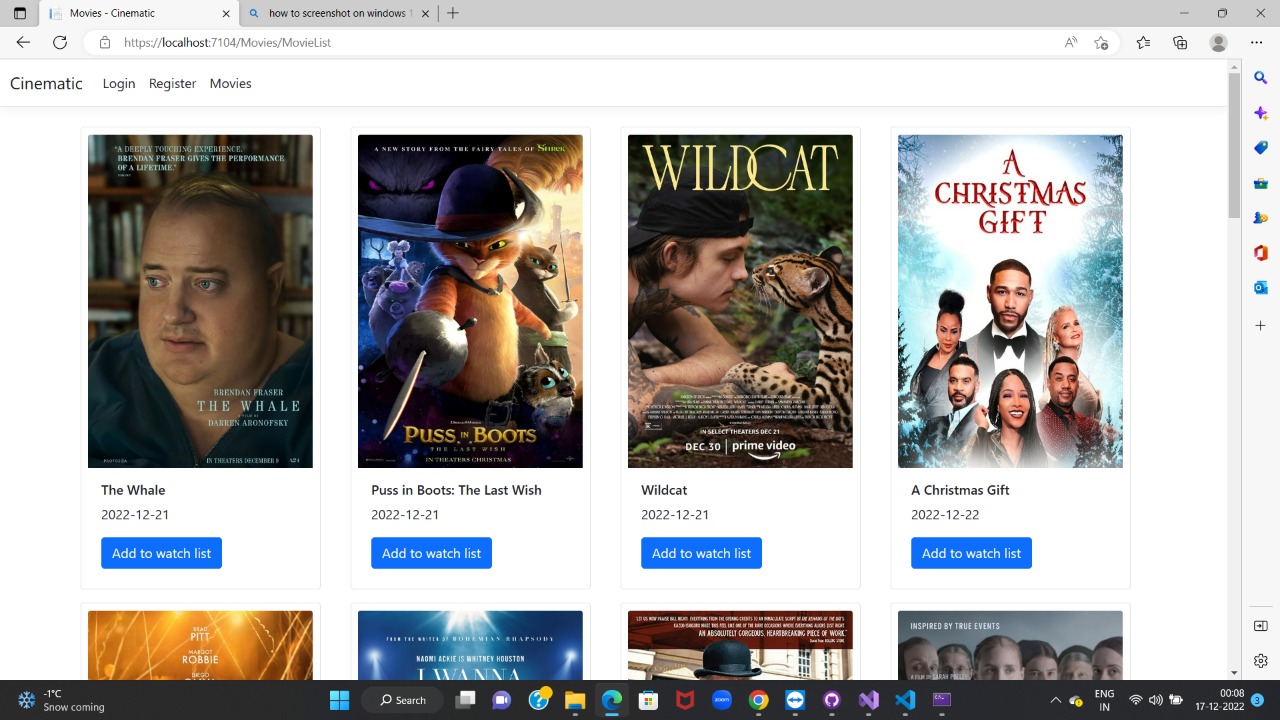Click the page vertical scrollbar thumb
This screenshot has height=720, width=1280.
pos(1234,145)
